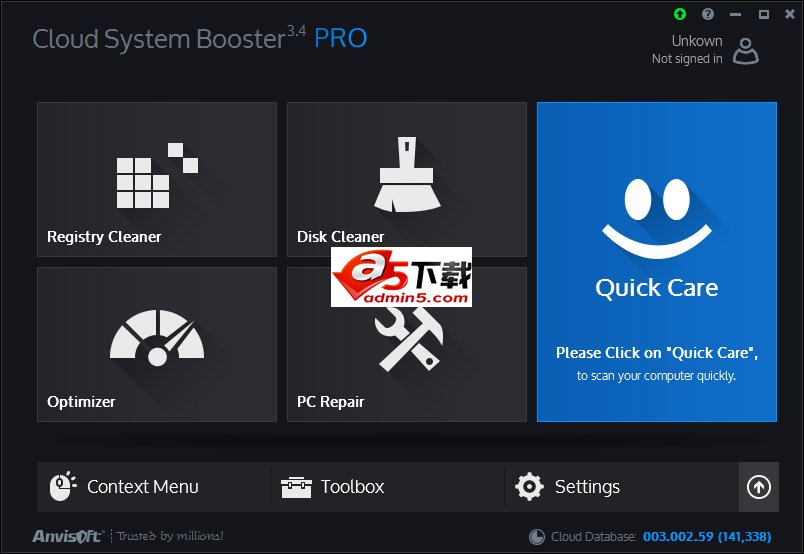The width and height of the screenshot is (804, 554).
Task: Minimize the Cloud System Booster window
Action: pos(735,14)
